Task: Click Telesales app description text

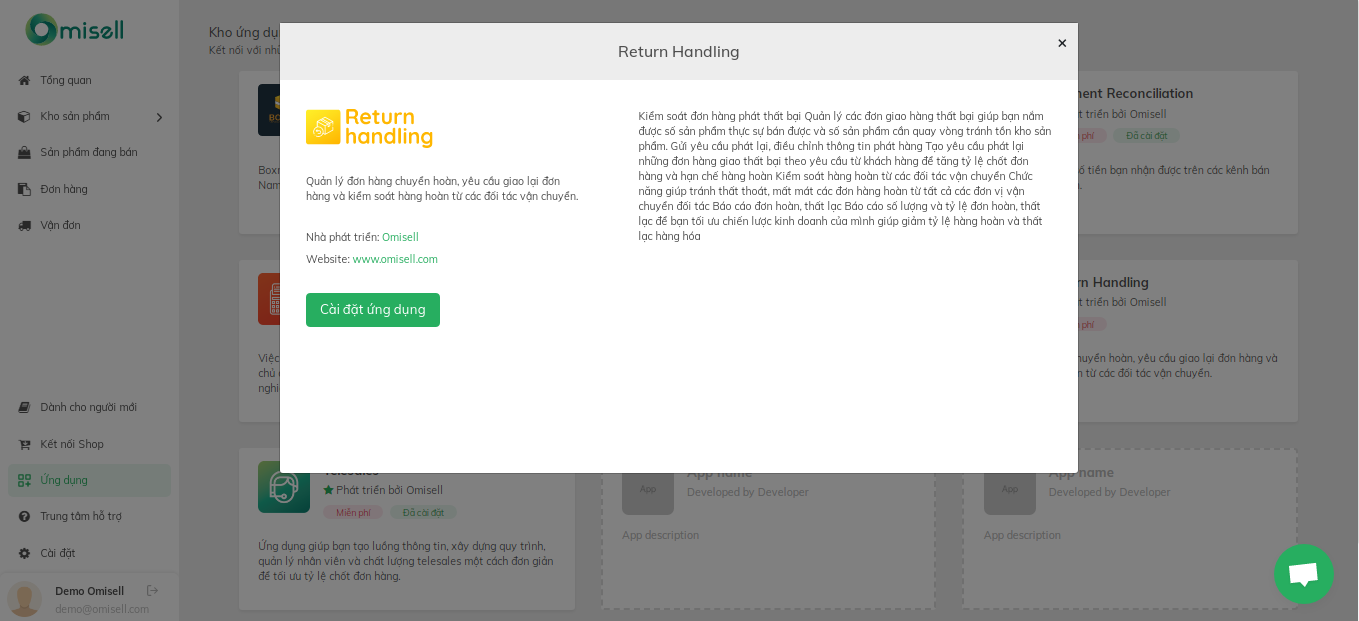Action: point(406,561)
